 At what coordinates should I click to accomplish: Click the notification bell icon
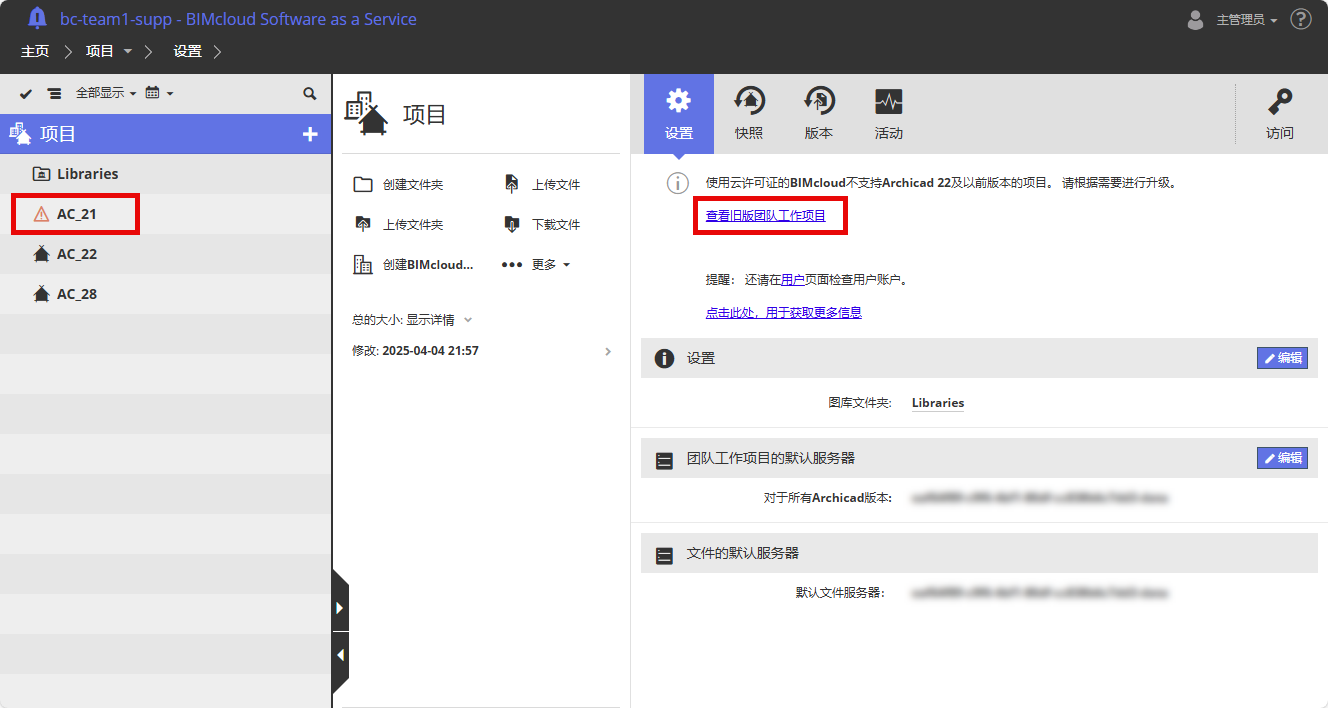pos(37,18)
